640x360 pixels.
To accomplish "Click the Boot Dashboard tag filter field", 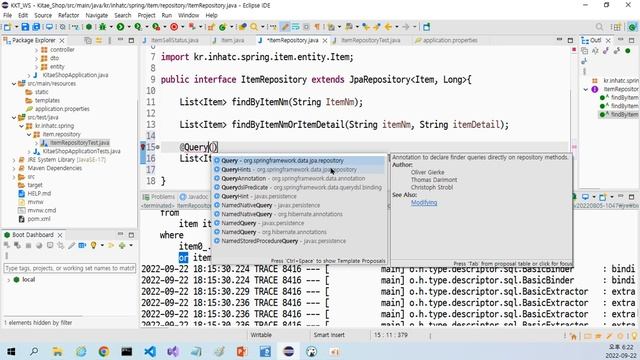I will point(69,268).
